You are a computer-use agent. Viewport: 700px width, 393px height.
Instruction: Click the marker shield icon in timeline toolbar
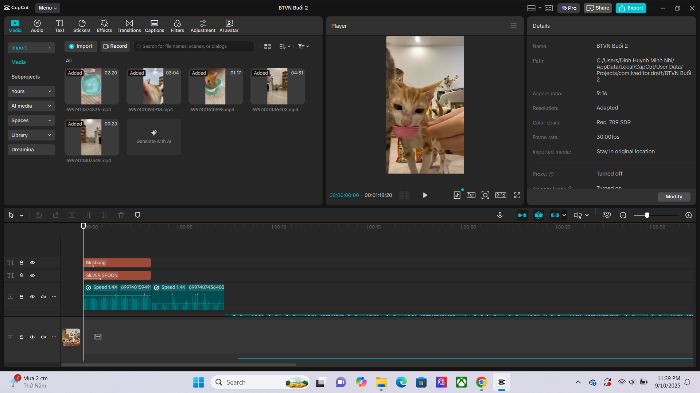tap(138, 215)
